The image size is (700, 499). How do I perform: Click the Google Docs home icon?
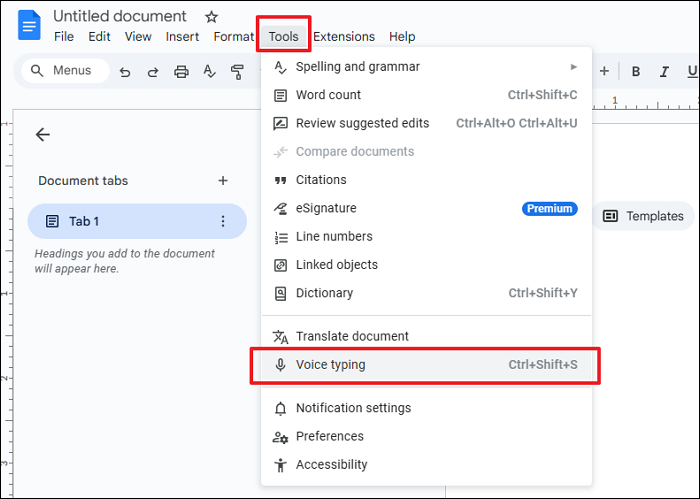click(28, 25)
